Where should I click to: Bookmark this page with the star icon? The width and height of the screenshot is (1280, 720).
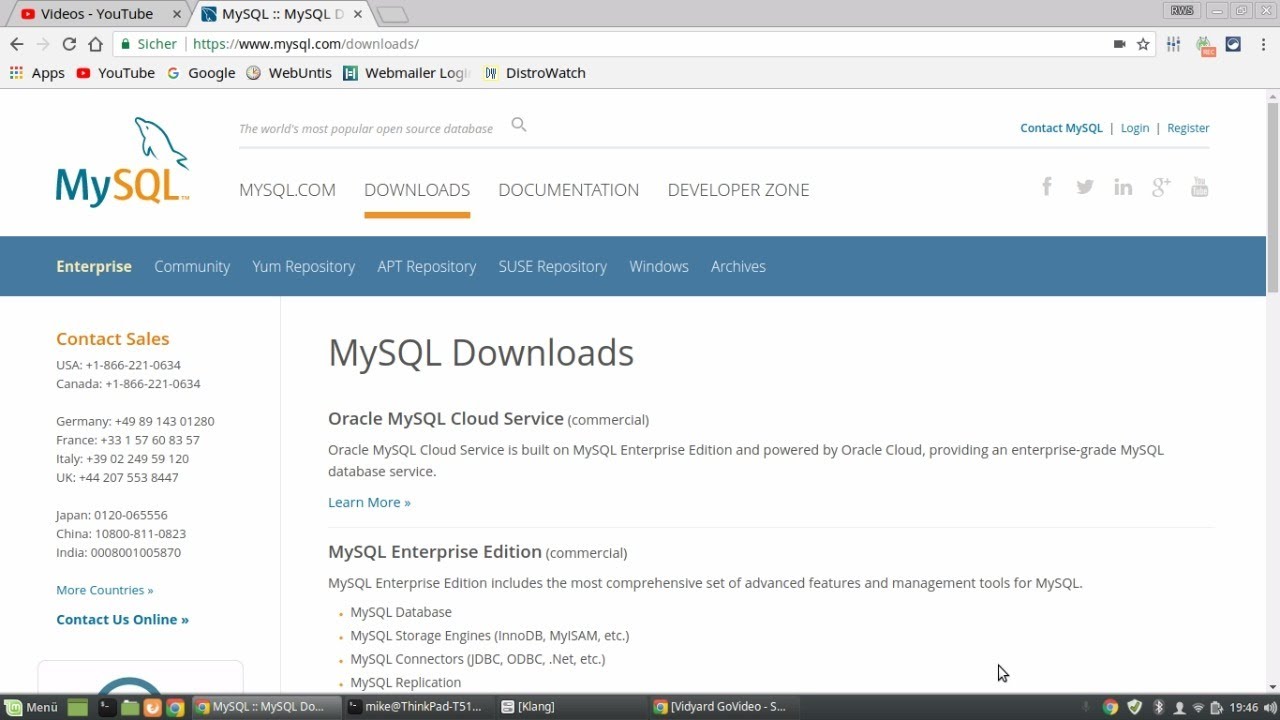click(1144, 44)
